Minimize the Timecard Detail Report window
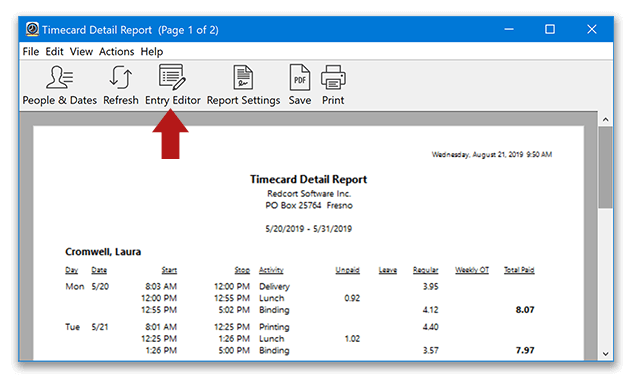The width and height of the screenshot is (630, 380). point(509,29)
